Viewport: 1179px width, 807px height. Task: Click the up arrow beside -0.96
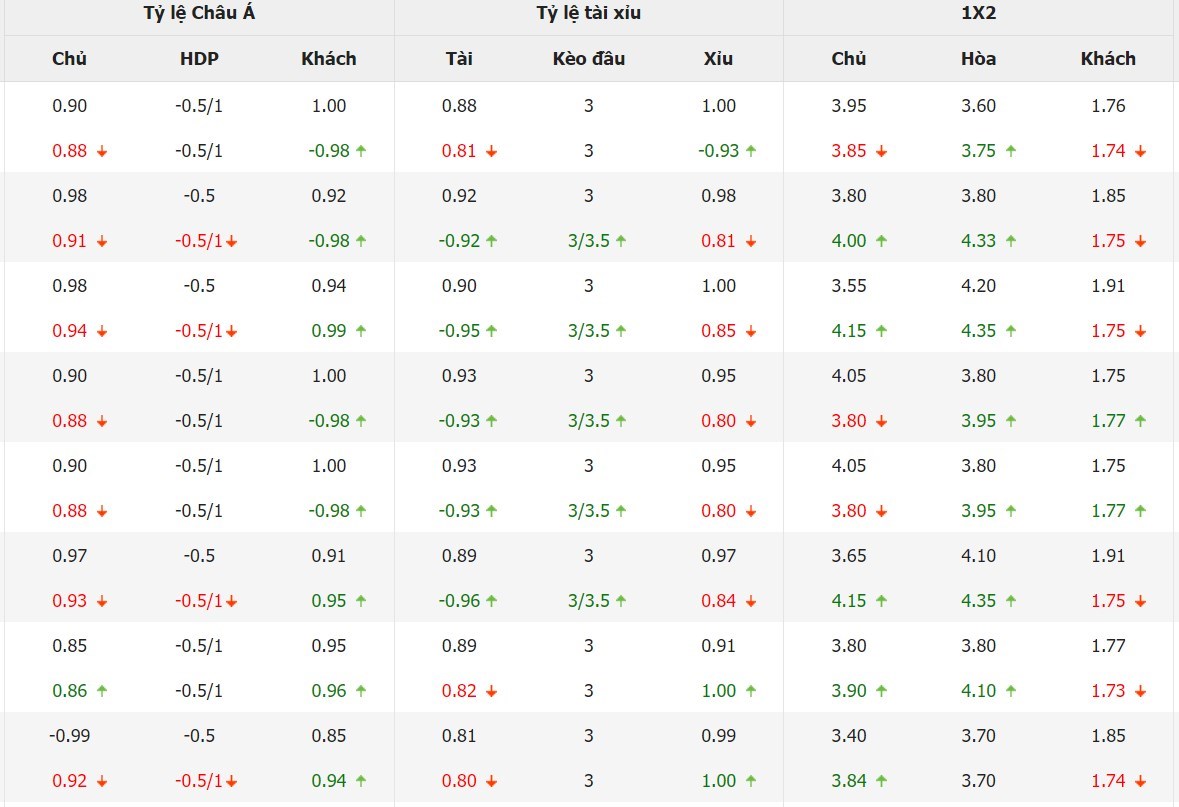coord(492,602)
